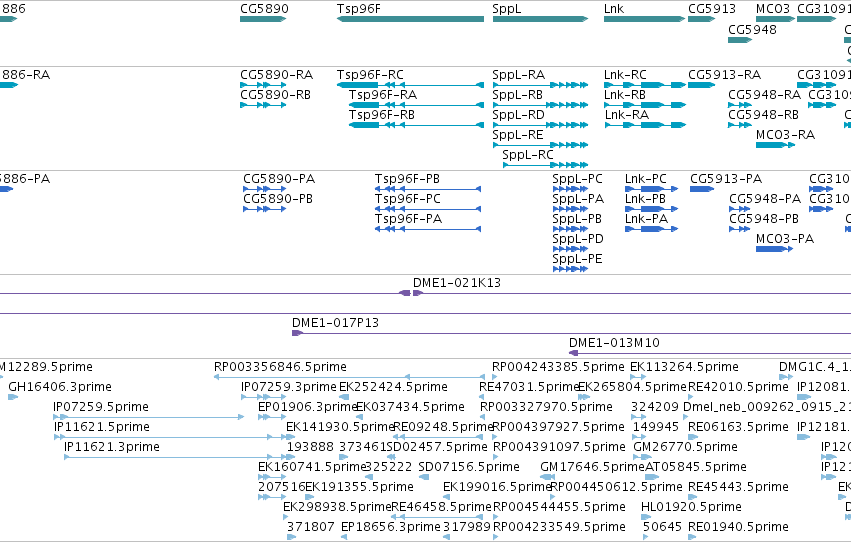
Task: Select the CG5913 gene bar
Action: point(701,19)
